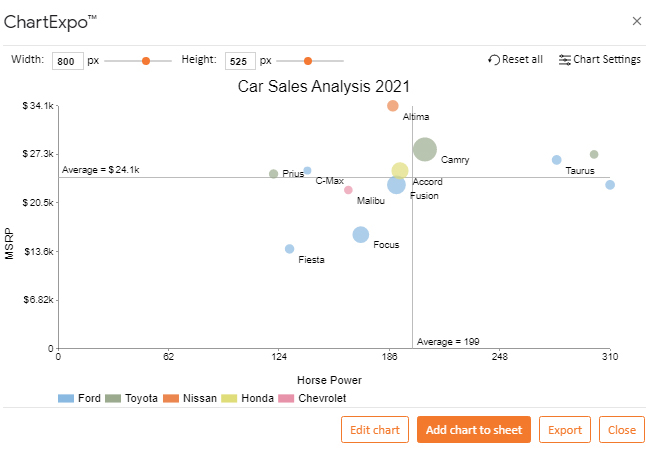Click the Altima bubble
Viewport: 646px width, 455px height.
[393, 106]
